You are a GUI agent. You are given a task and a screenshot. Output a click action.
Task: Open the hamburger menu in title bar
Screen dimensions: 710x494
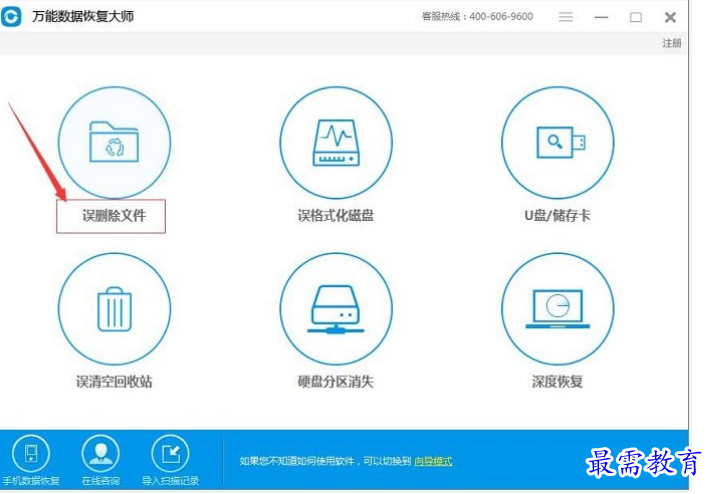click(566, 17)
